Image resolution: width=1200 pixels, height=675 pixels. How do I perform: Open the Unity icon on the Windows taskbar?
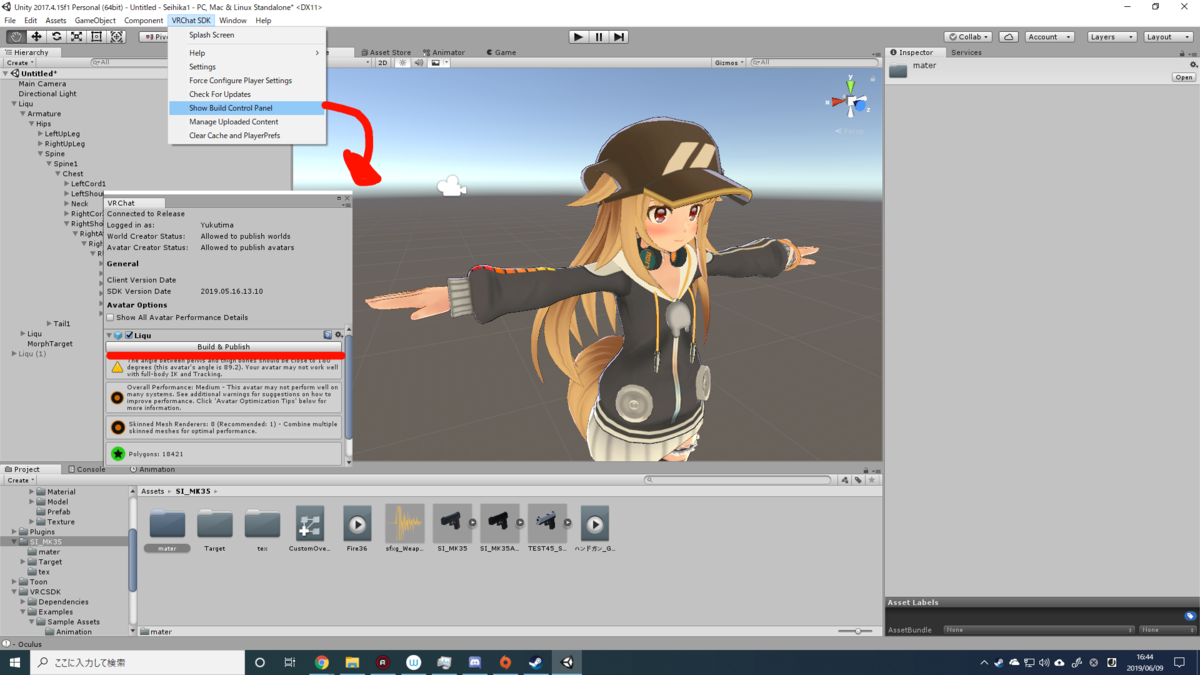[x=567, y=662]
